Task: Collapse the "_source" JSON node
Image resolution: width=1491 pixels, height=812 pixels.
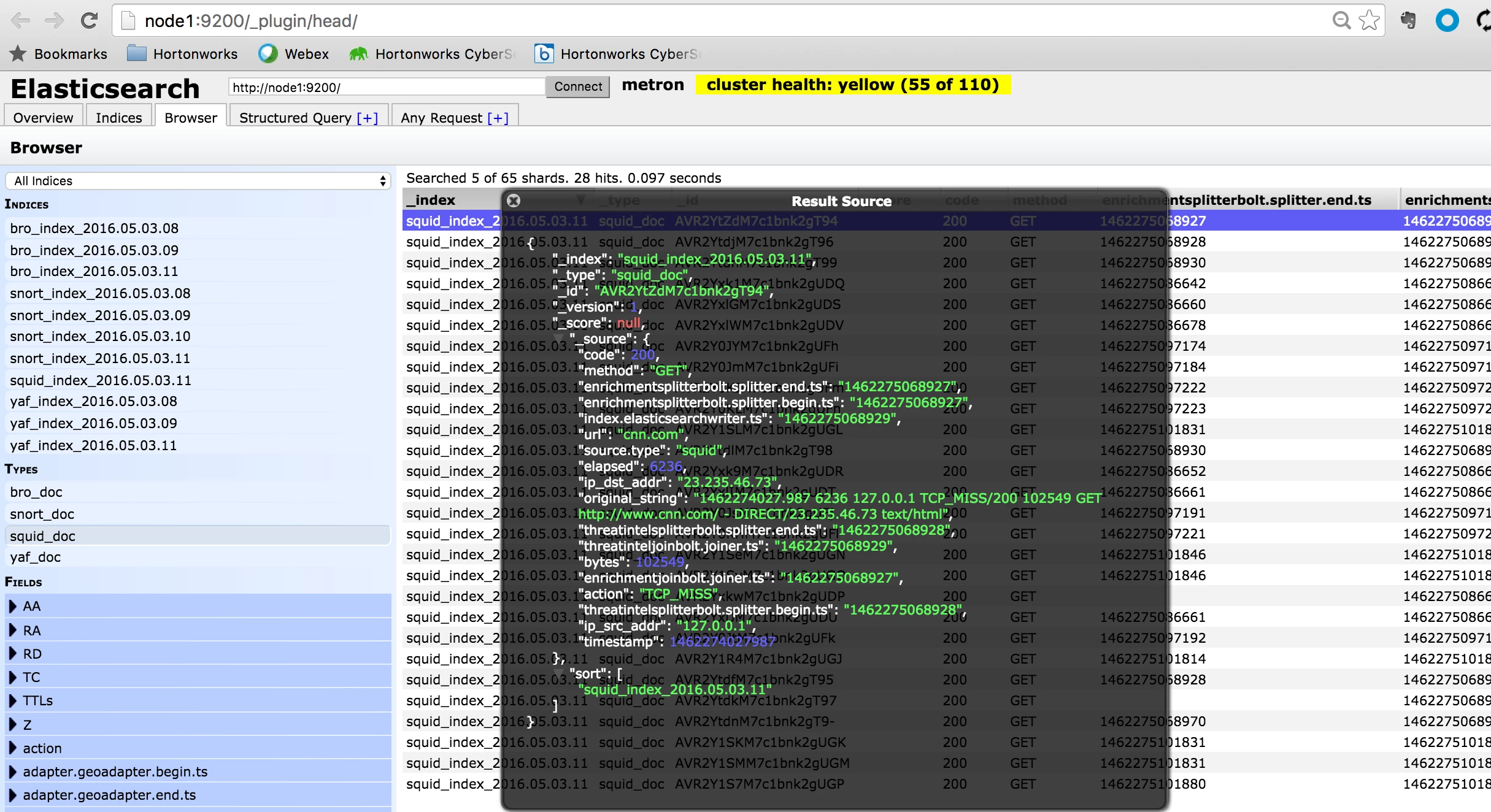Action: (x=559, y=339)
